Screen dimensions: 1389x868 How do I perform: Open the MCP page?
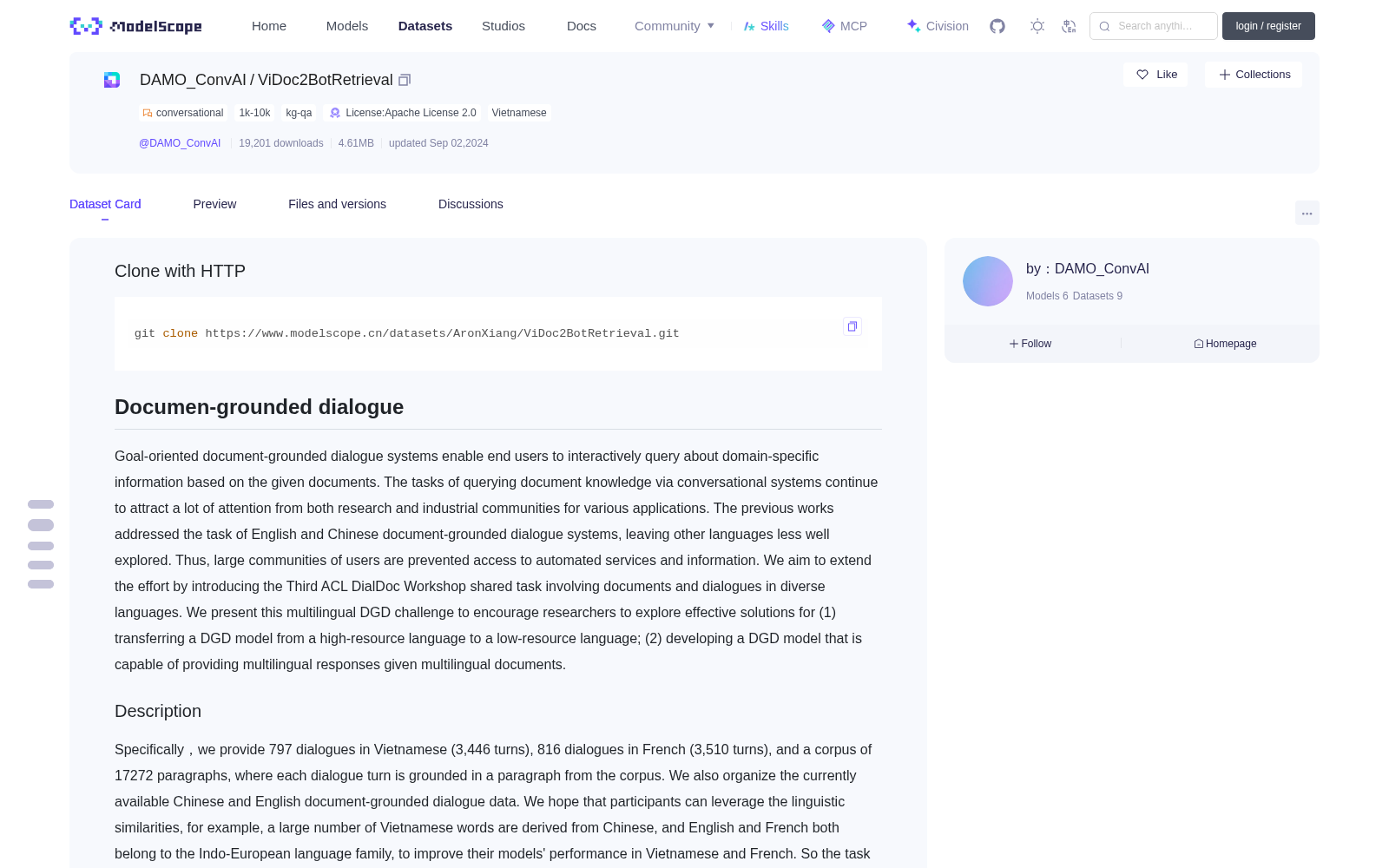pyautogui.click(x=845, y=26)
